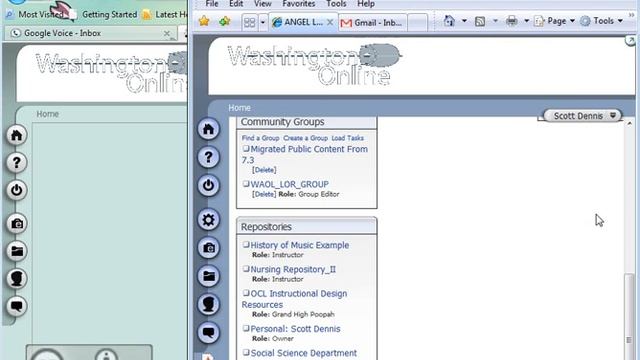Image resolution: width=640 pixels, height=360 pixels.
Task: Open Scott Dennis user dropdown
Action: click(582, 116)
